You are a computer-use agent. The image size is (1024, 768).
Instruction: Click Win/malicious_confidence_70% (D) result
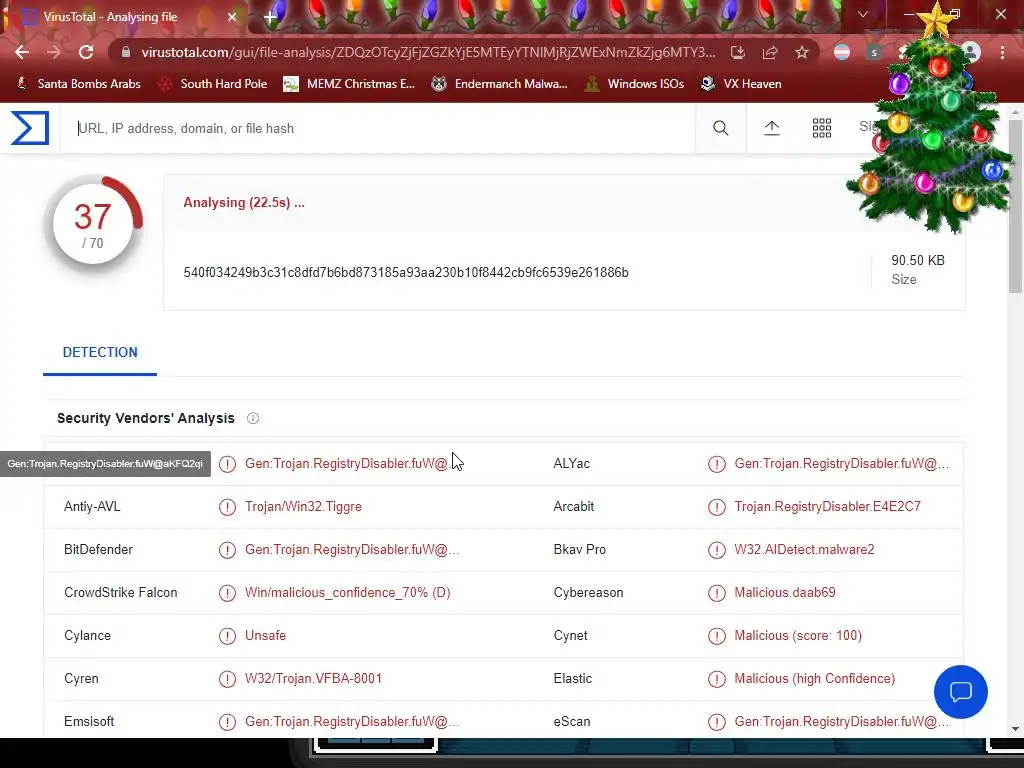[347, 593]
